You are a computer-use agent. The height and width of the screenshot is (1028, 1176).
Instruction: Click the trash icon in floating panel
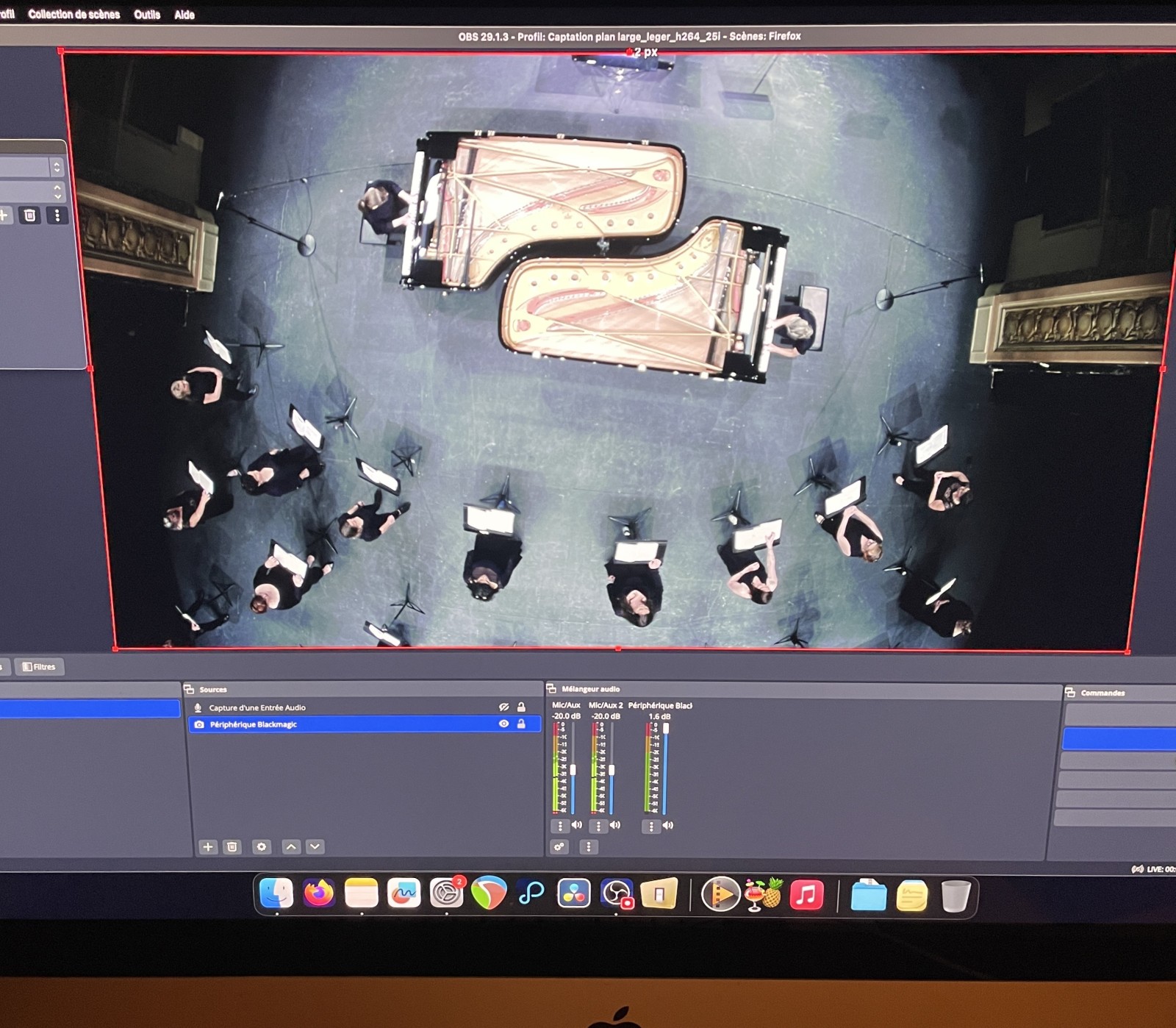pos(29,215)
